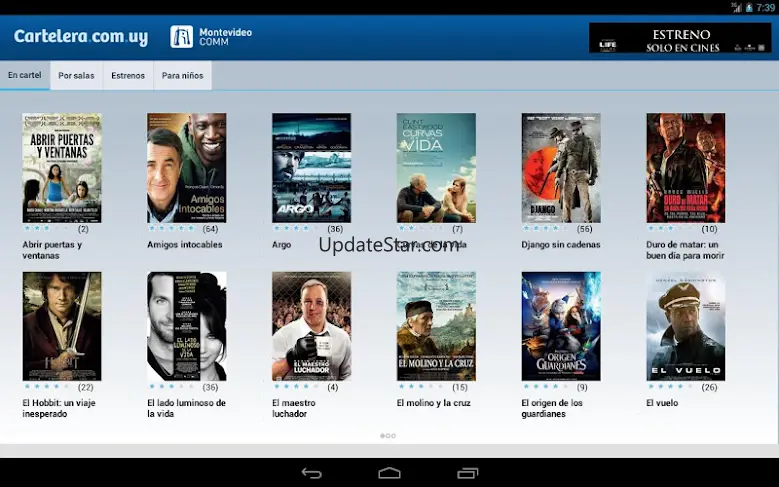779x487 pixels.
Task: Select the Para niños tab
Action: tap(182, 75)
